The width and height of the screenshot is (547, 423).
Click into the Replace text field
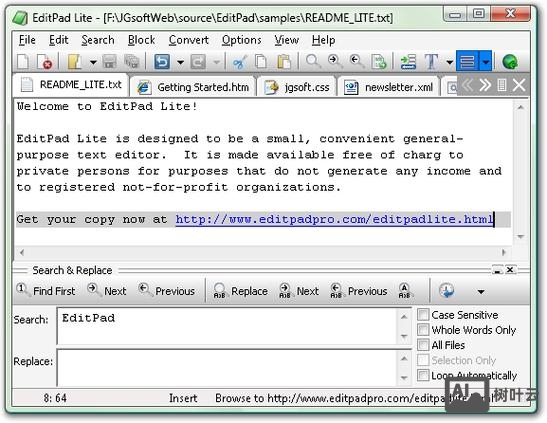227,368
